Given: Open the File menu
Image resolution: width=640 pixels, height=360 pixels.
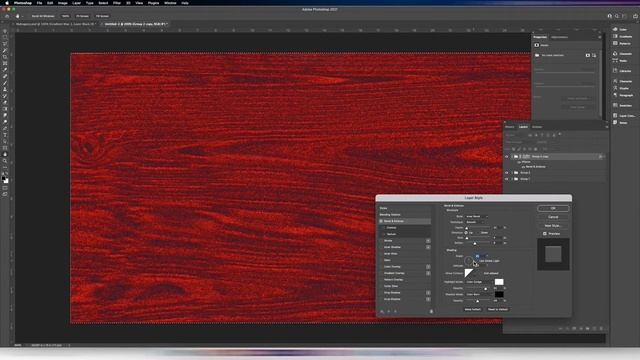Looking at the screenshot, I should (39, 3).
